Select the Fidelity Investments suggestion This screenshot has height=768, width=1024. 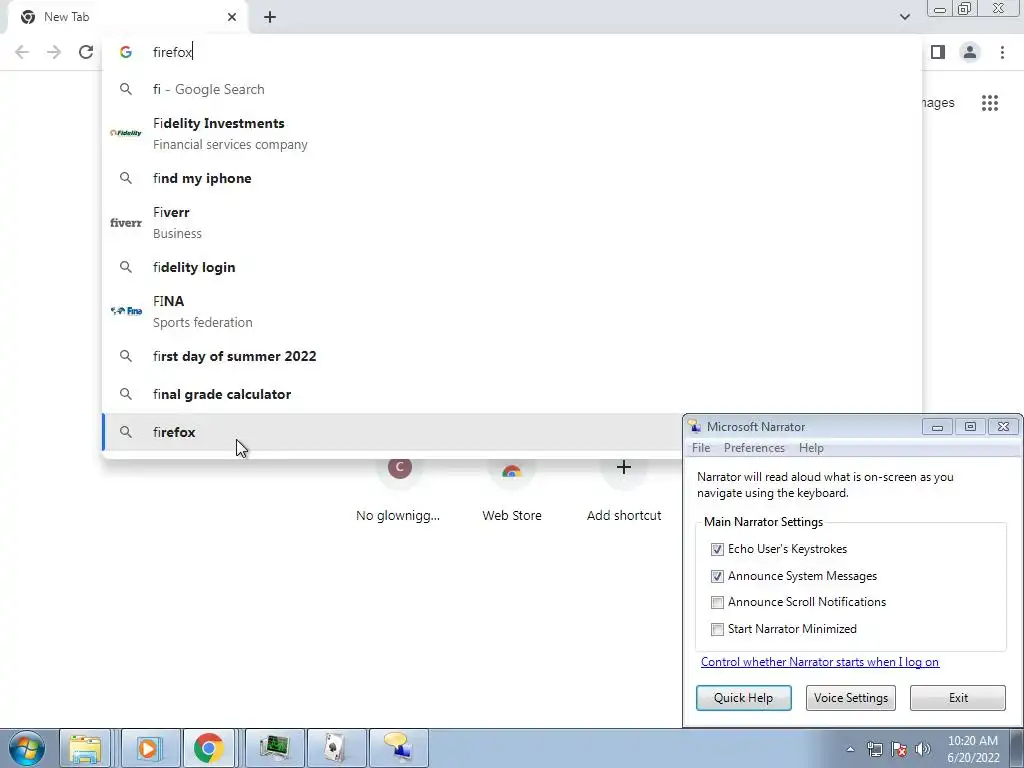(512, 134)
